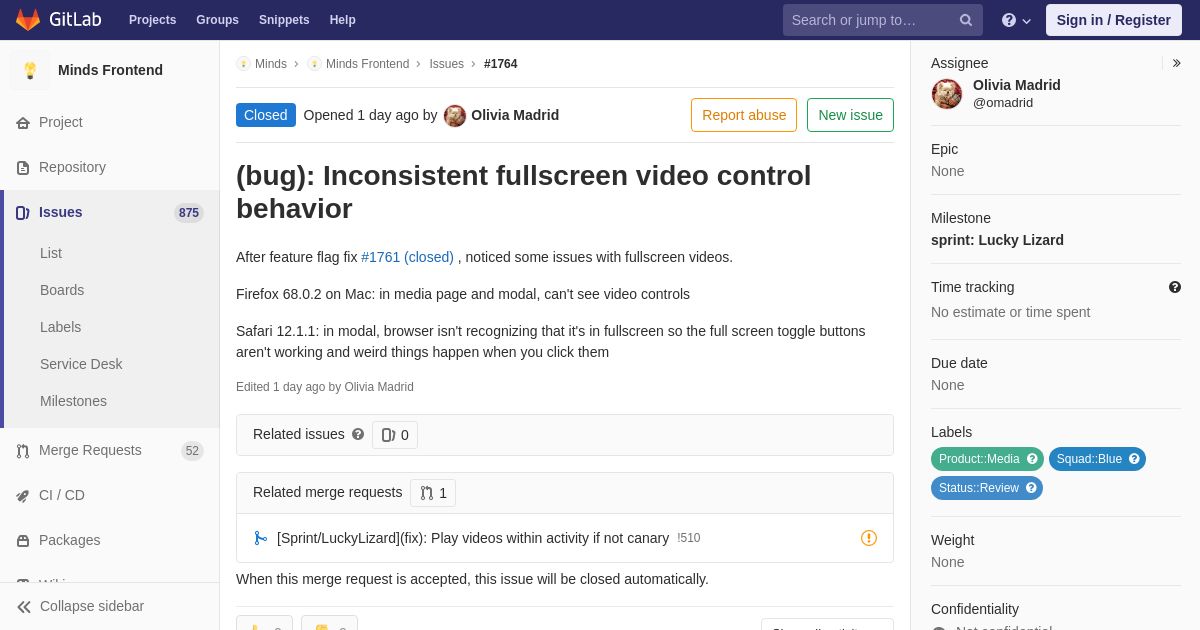Focus the Search or jump to field
1200x630 pixels.
pos(883,20)
